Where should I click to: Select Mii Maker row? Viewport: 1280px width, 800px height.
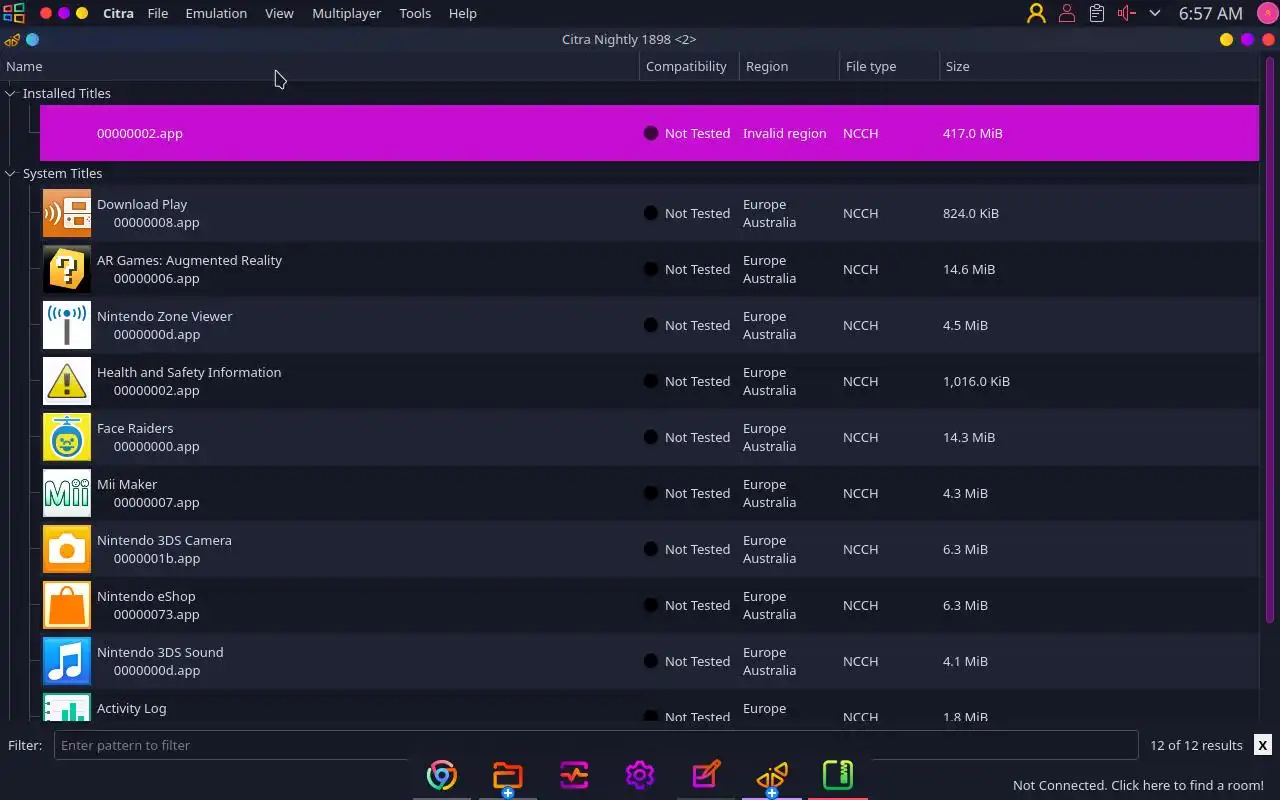(649, 493)
